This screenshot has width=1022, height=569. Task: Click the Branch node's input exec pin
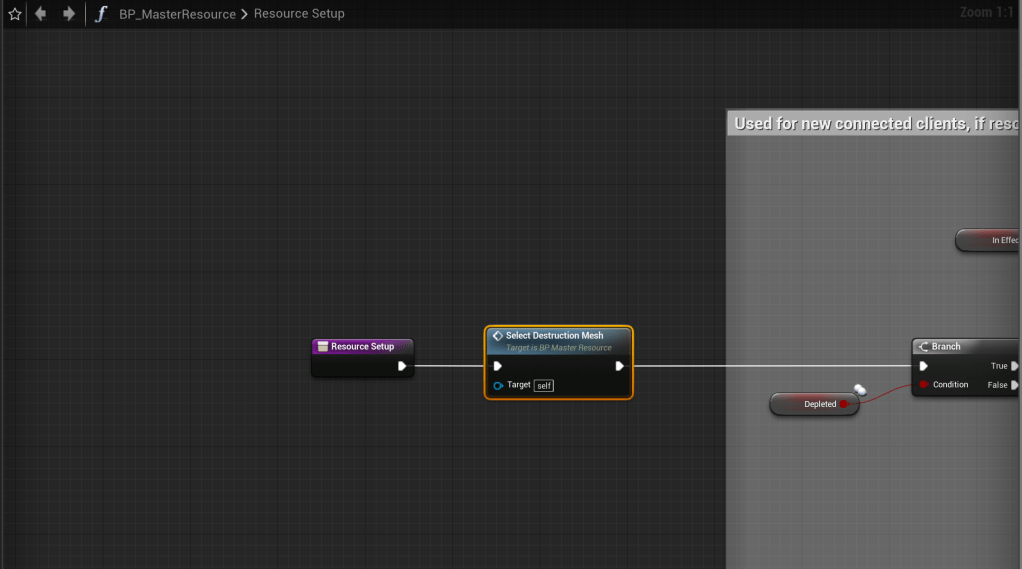click(924, 366)
